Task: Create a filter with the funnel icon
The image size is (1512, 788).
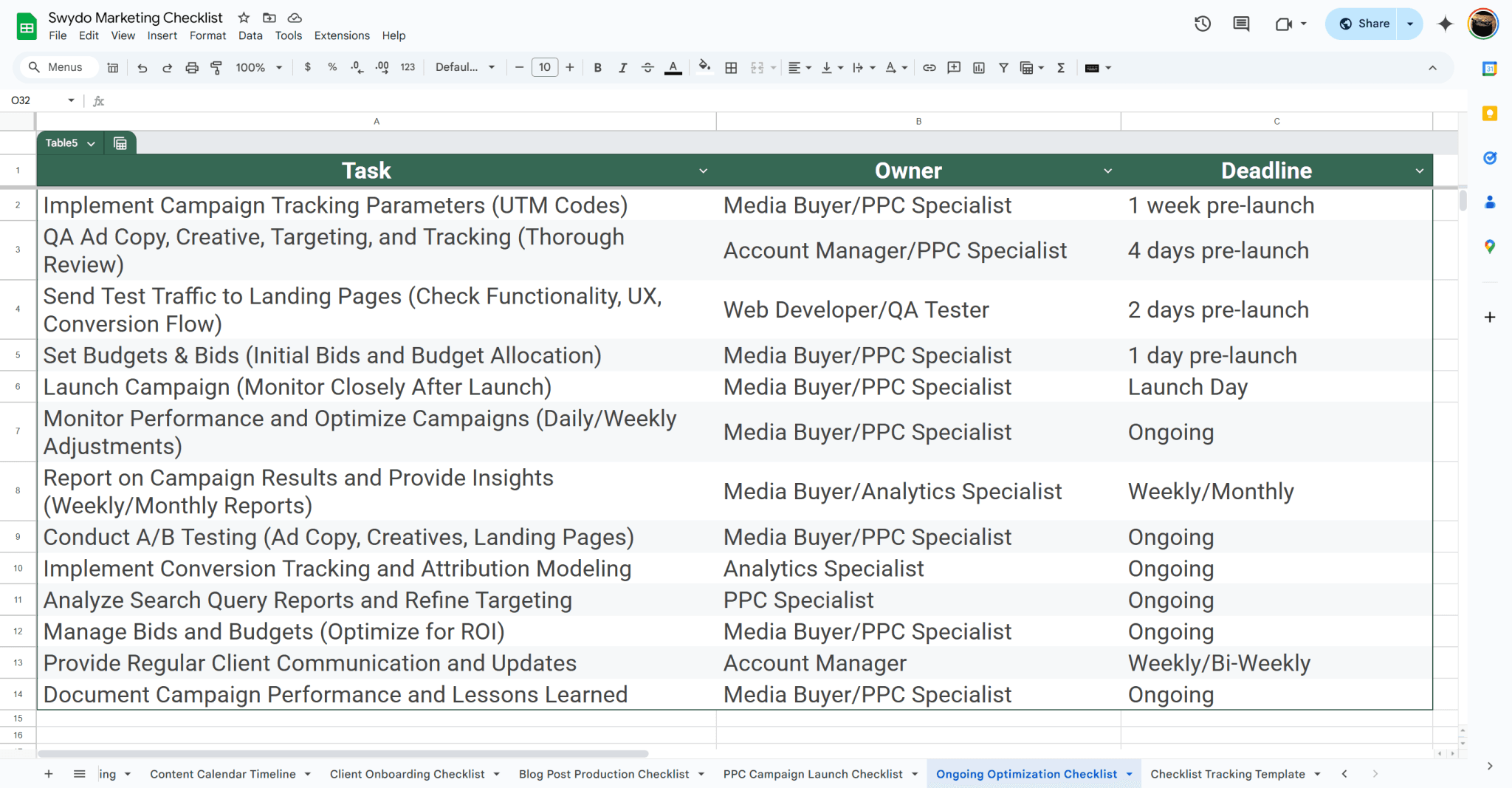Action: (x=1003, y=67)
